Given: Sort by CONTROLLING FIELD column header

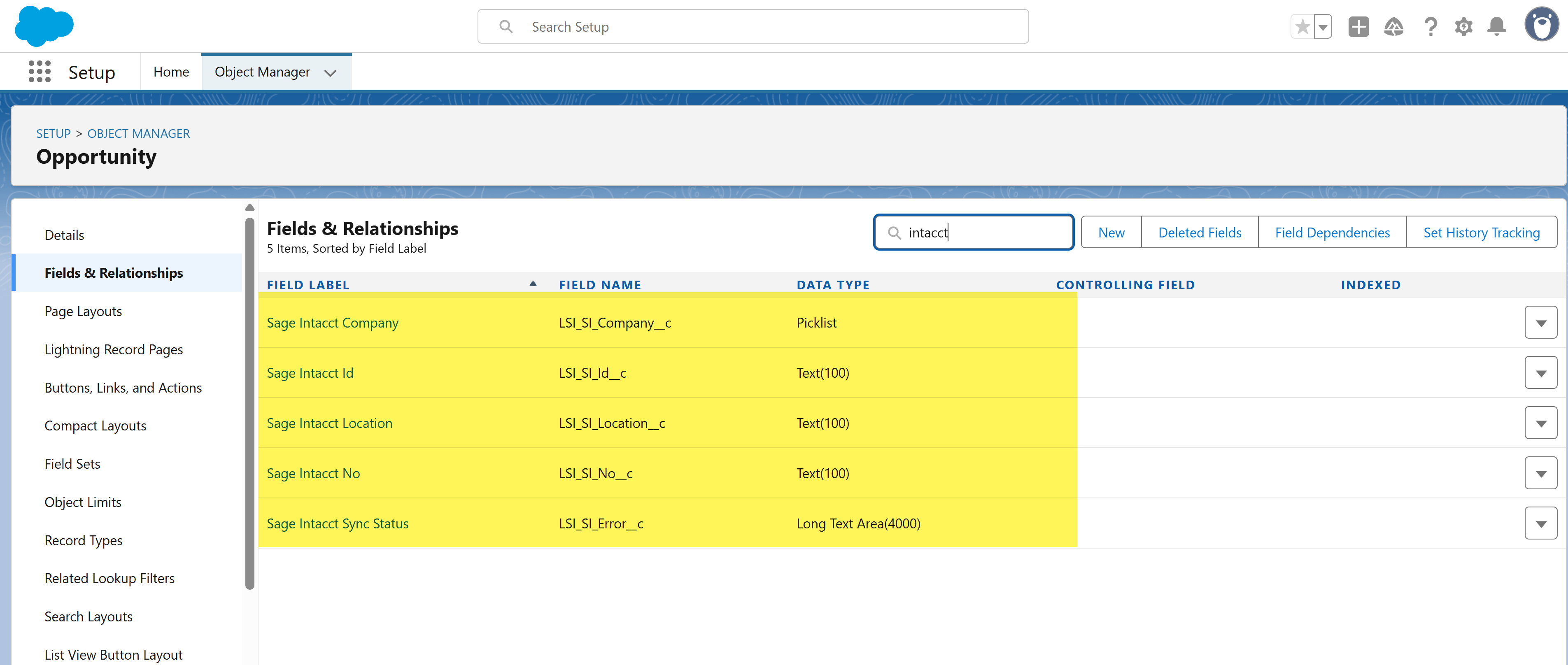Looking at the screenshot, I should point(1125,285).
